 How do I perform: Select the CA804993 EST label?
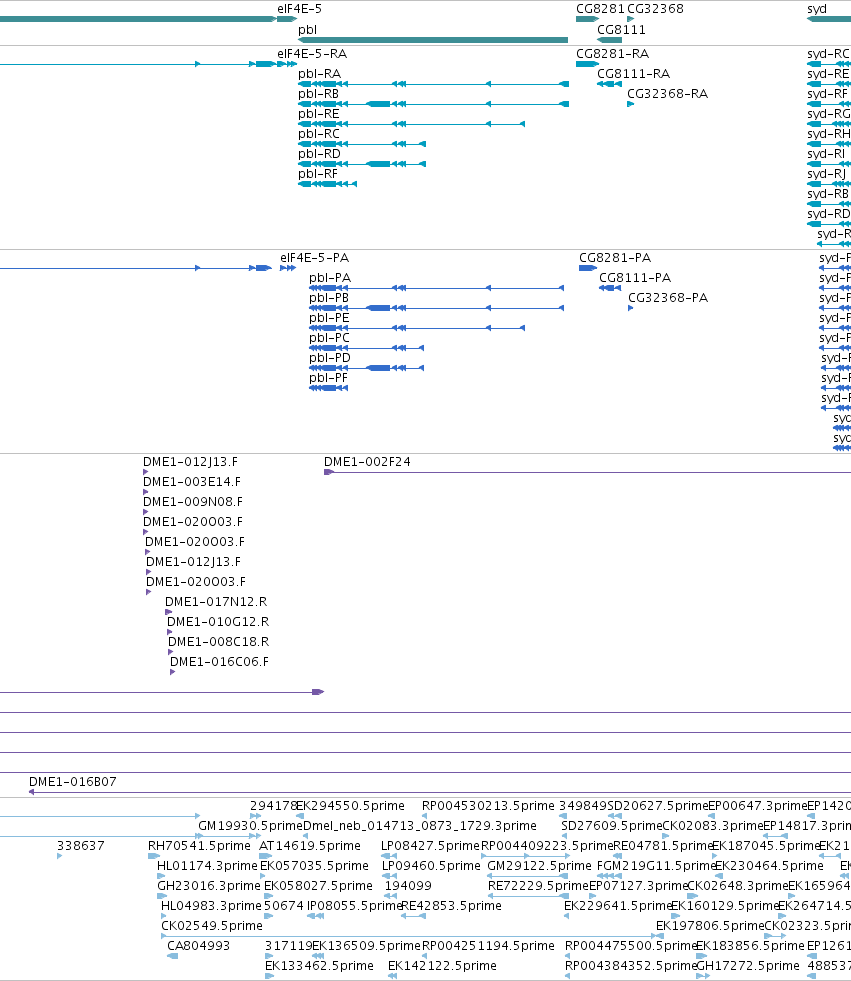click(x=198, y=946)
